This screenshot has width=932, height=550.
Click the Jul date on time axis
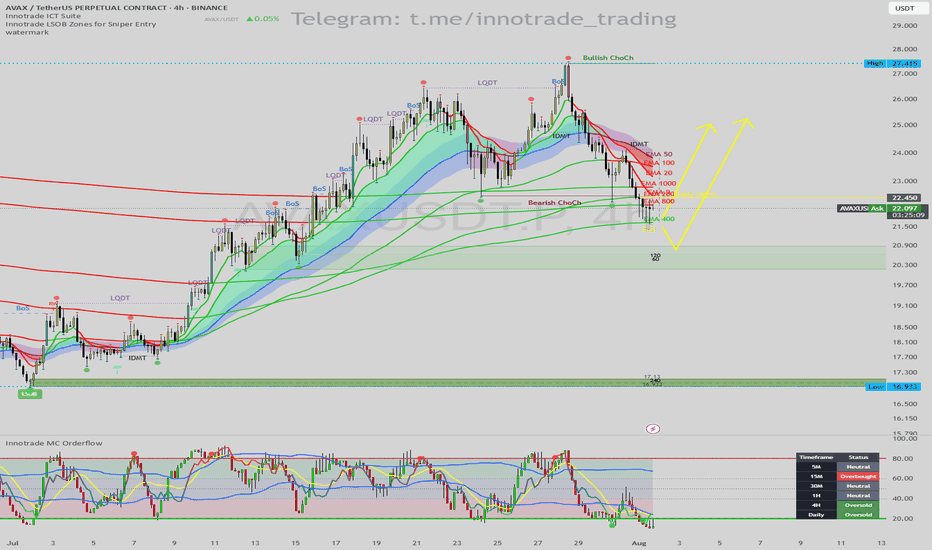pyautogui.click(x=12, y=543)
